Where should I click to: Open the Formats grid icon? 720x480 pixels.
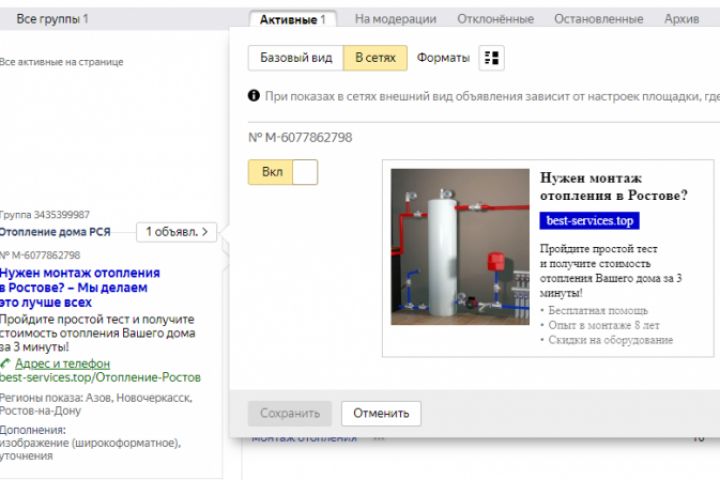491,58
